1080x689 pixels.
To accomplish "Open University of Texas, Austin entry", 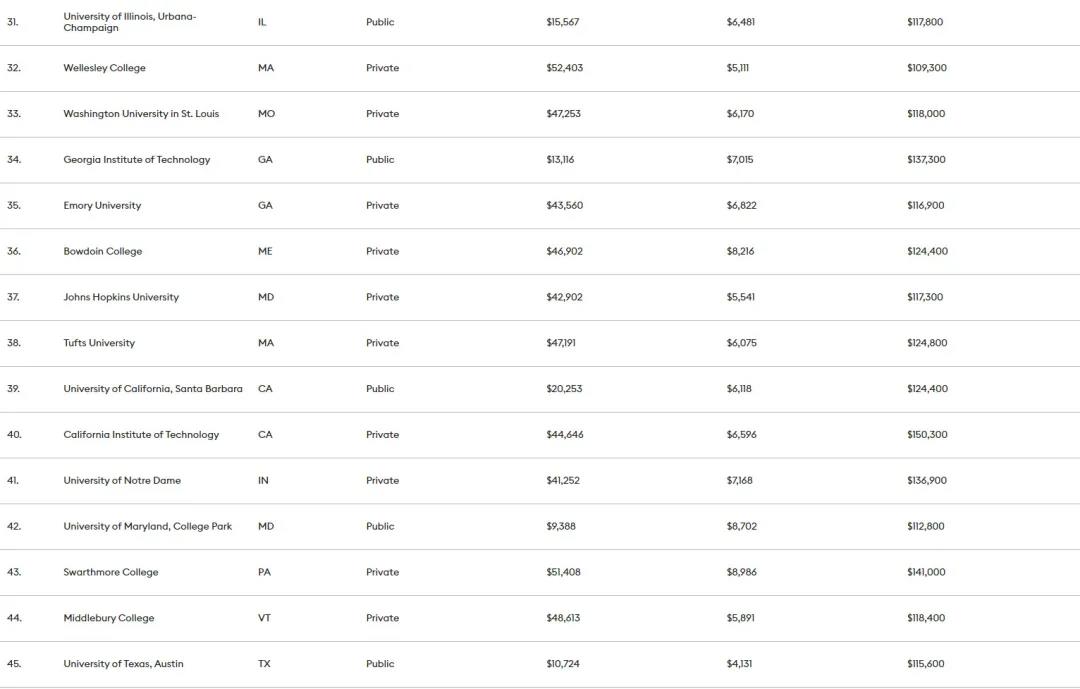I will tap(123, 664).
